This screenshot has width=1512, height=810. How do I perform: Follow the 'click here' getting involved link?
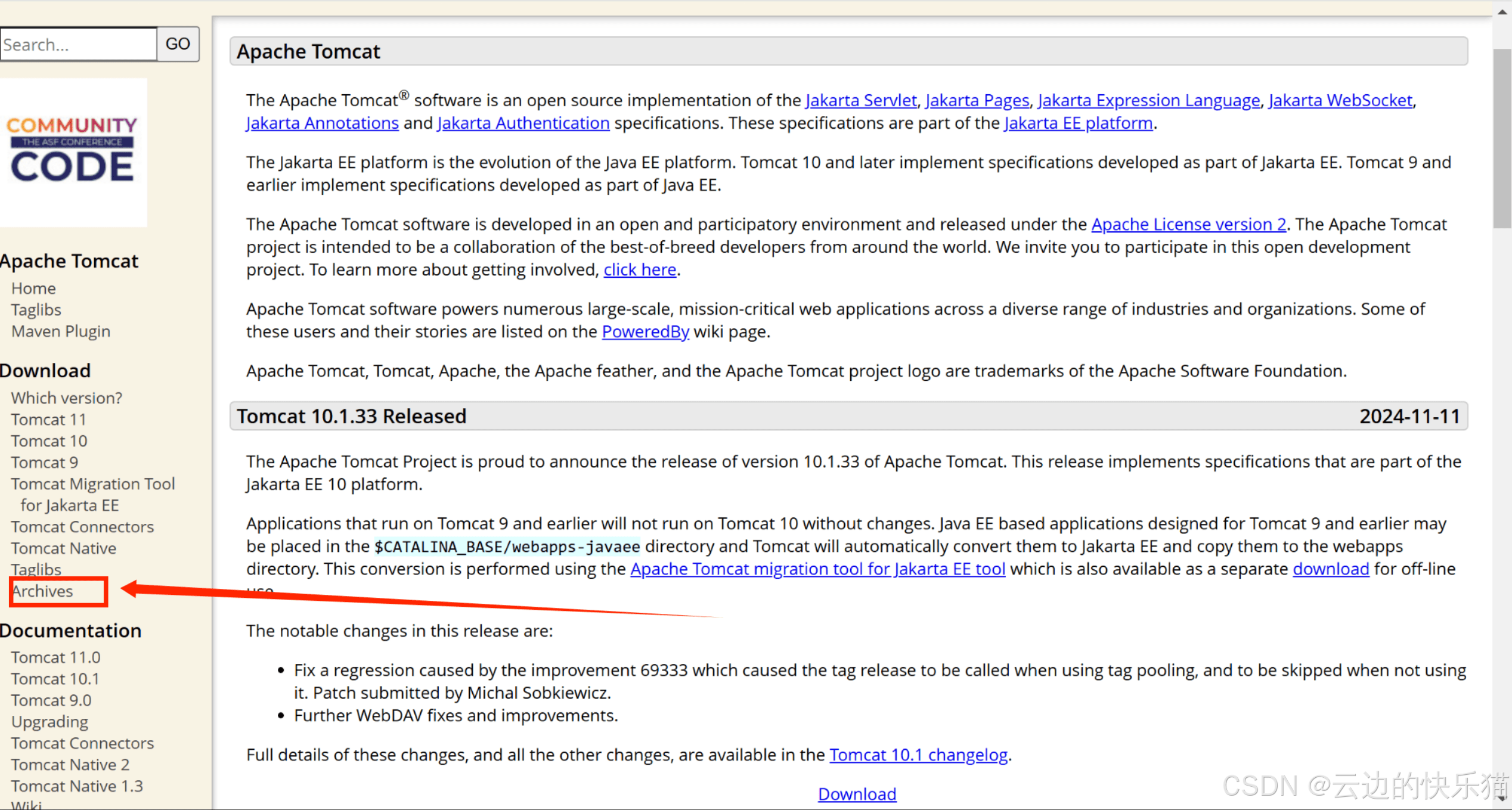coord(640,269)
